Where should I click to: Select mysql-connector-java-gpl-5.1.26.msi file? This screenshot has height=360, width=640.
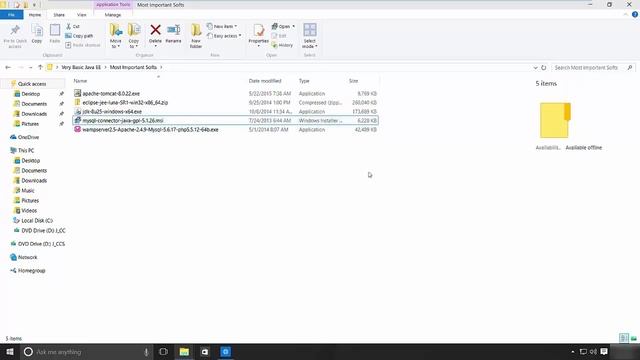click(225, 120)
